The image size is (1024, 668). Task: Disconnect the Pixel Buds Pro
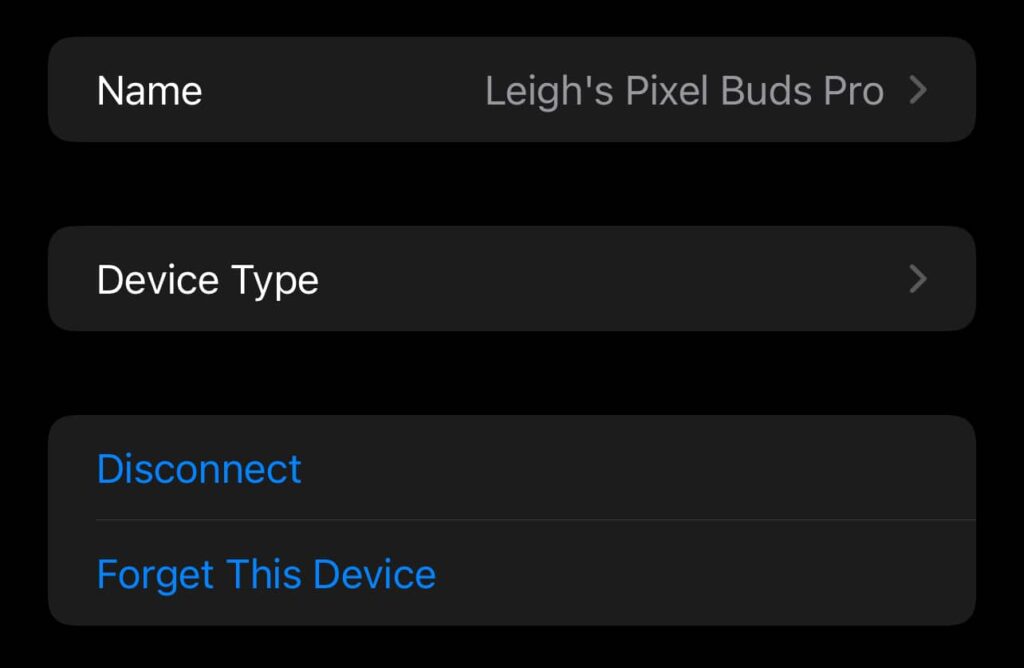tap(199, 469)
